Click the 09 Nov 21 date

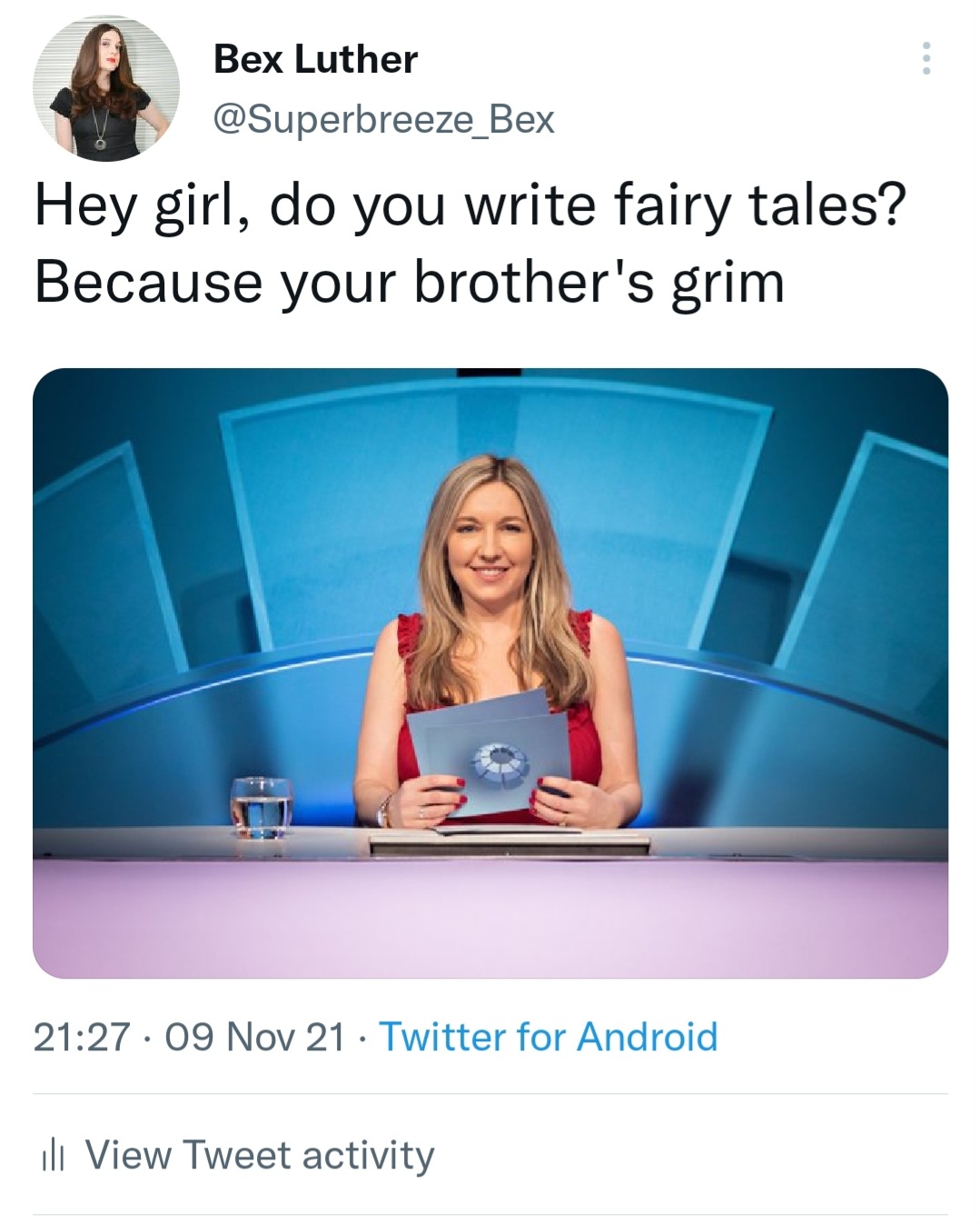point(256,1036)
